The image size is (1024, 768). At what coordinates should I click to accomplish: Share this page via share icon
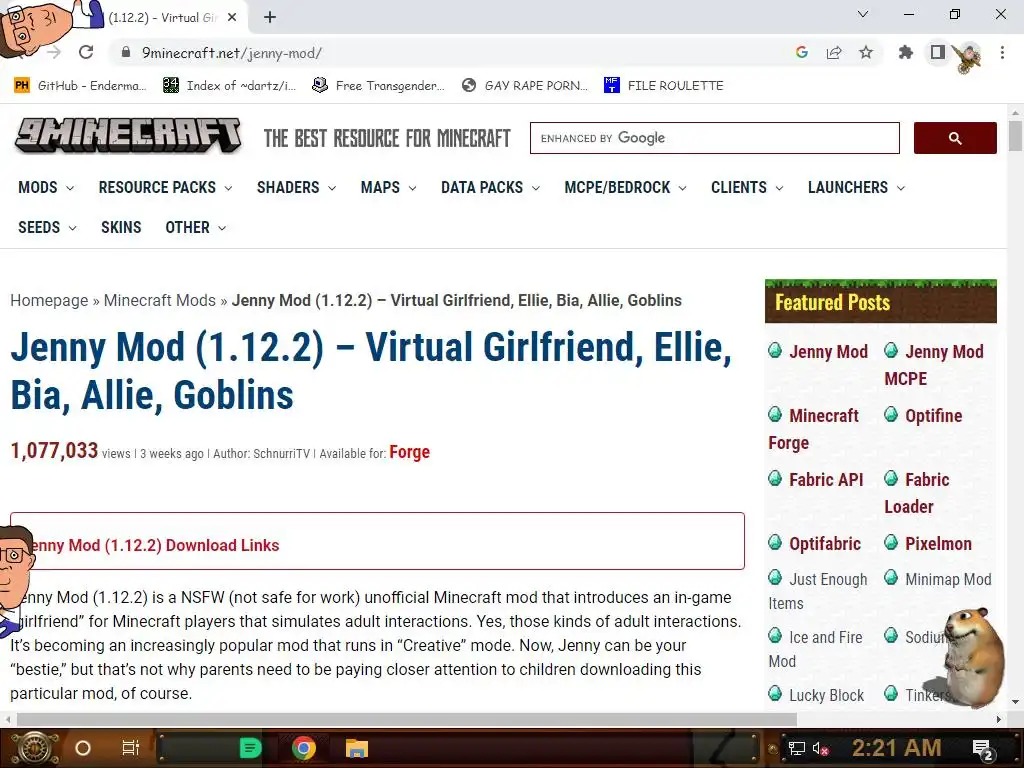834,52
